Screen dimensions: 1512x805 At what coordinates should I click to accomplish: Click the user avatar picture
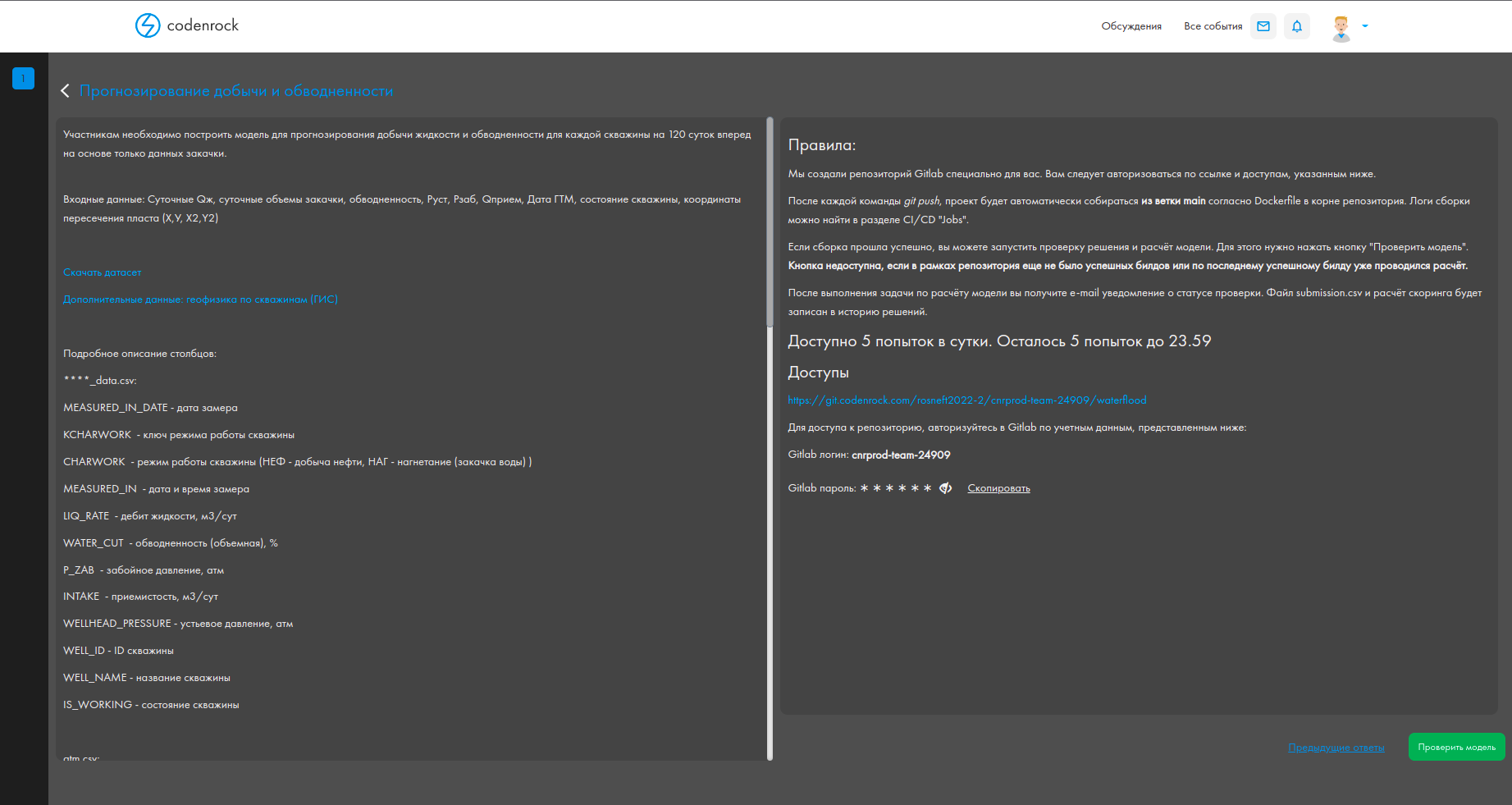pyautogui.click(x=1341, y=27)
